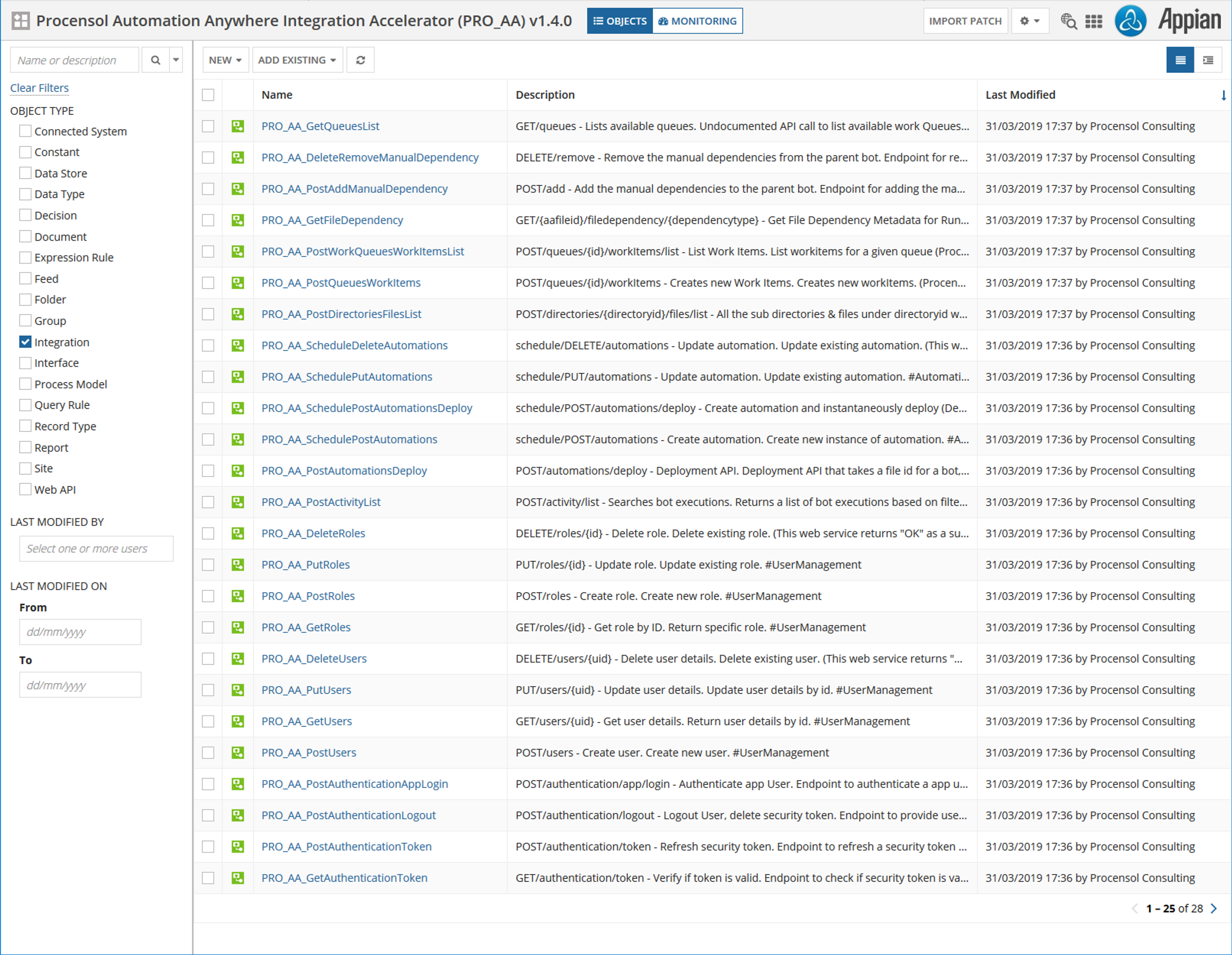Select the PRO_AA_GetUsers row checkbox
The height and width of the screenshot is (955, 1232).
[208, 721]
